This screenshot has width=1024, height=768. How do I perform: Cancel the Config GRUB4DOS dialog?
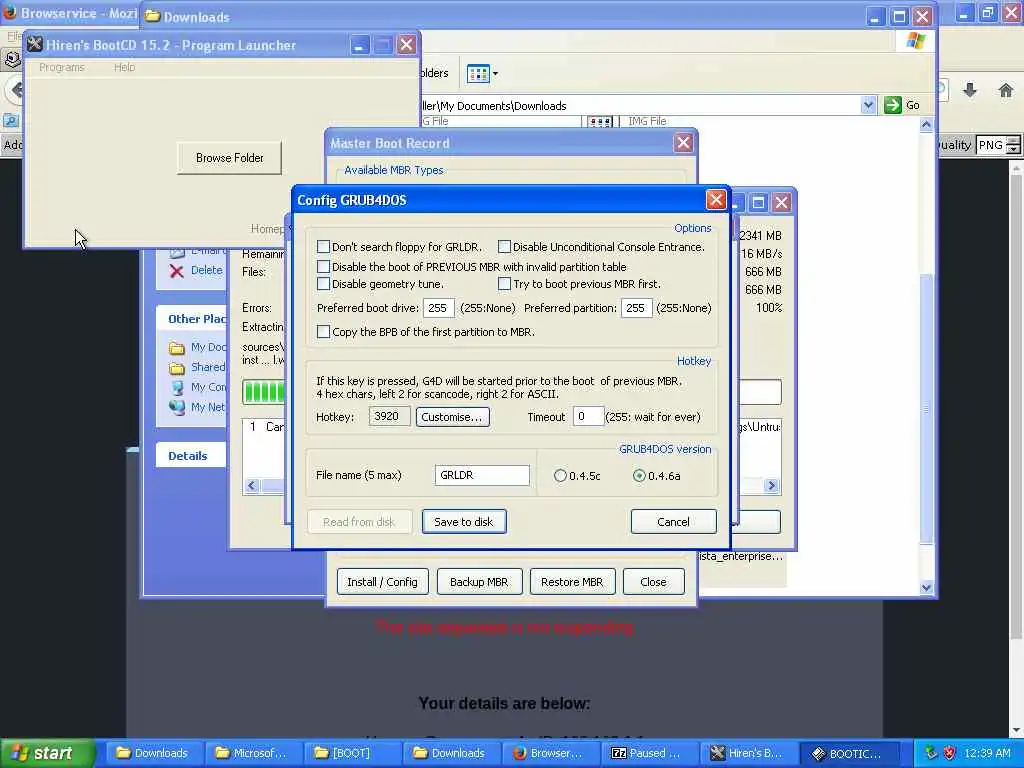click(673, 522)
